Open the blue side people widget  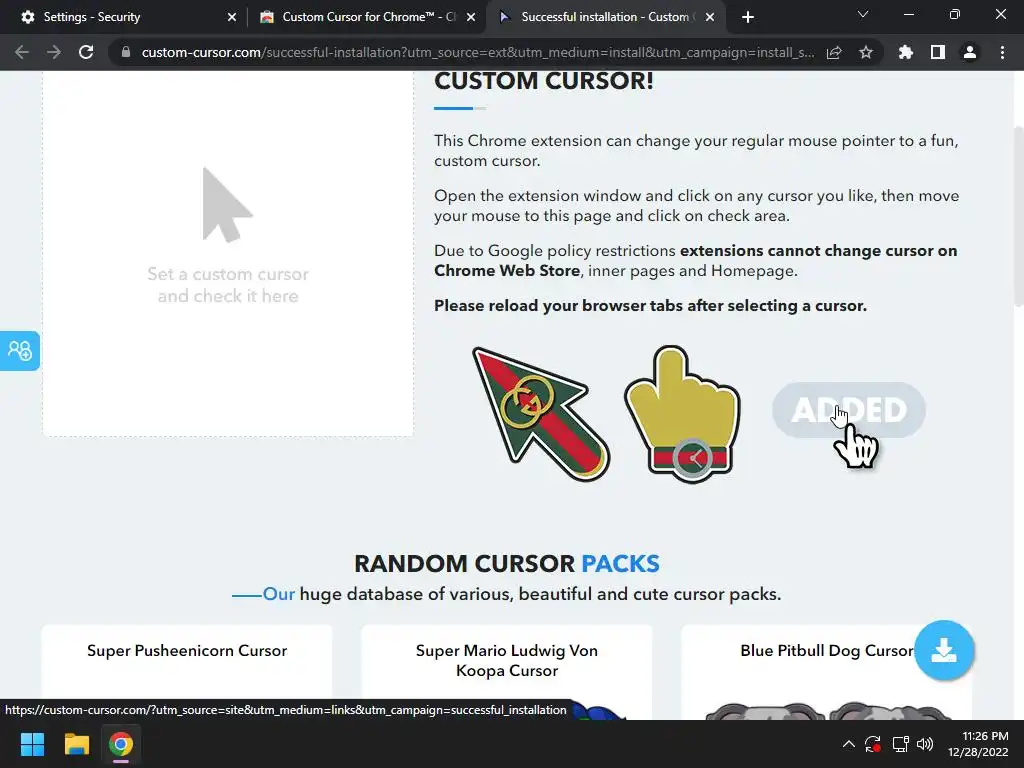pos(20,351)
